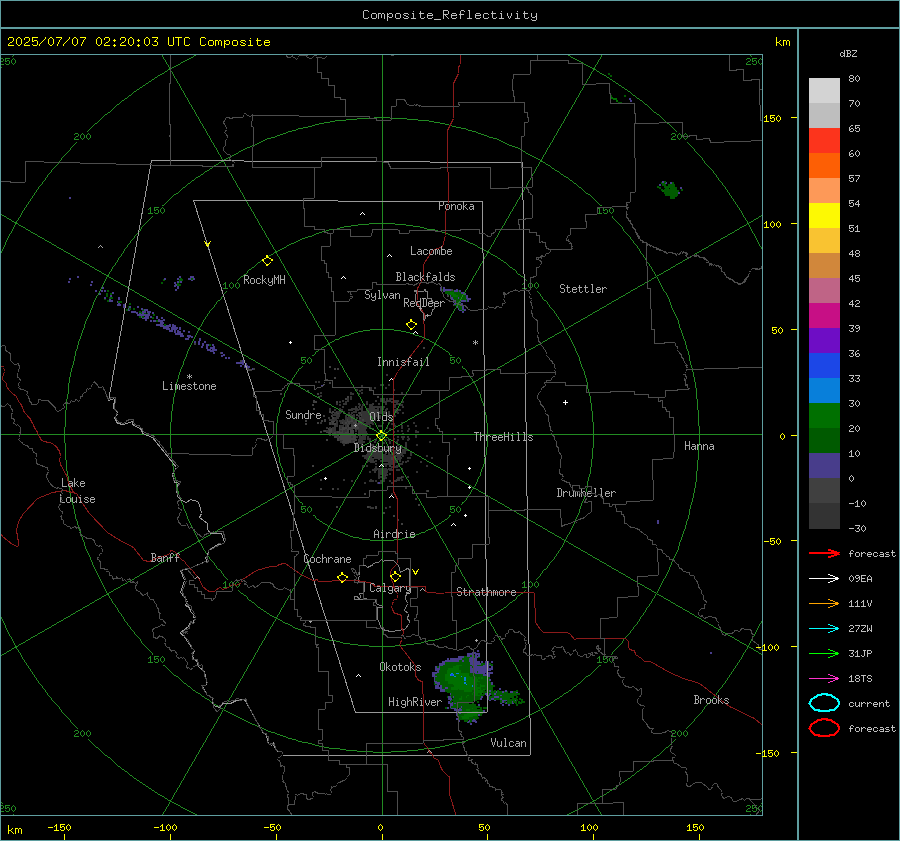Click the cyan 27ZW arrow in legend
900x841 pixels.
824,629
